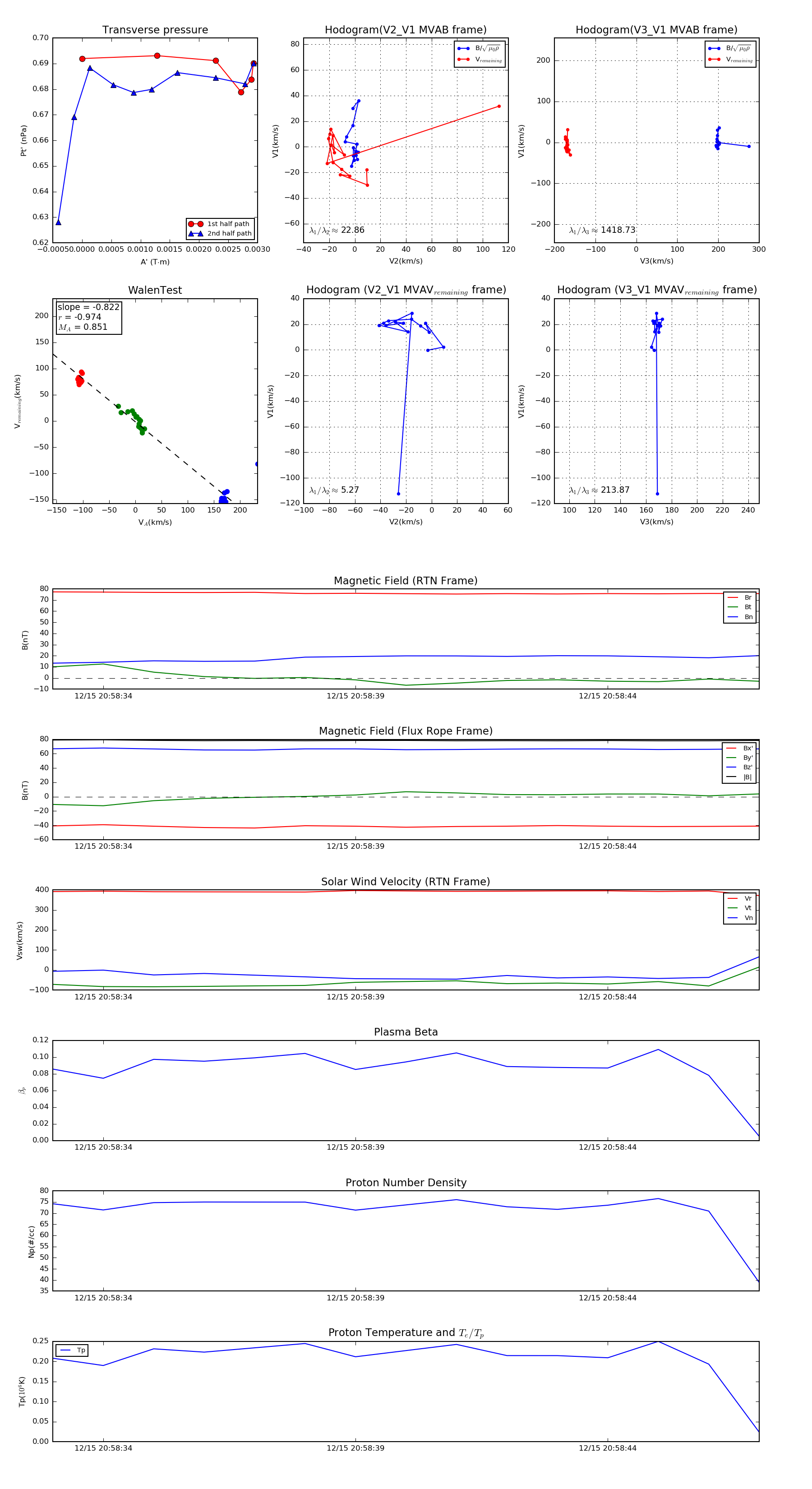
Task: Select the "Br" legend entry
Action: [740, 598]
